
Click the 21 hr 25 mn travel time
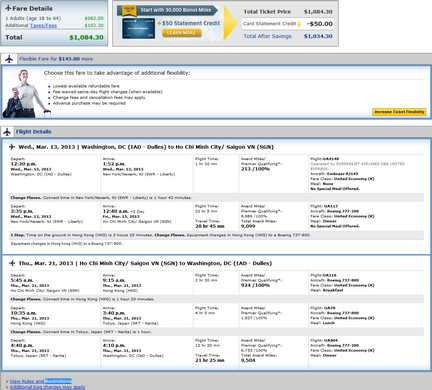coord(210,360)
